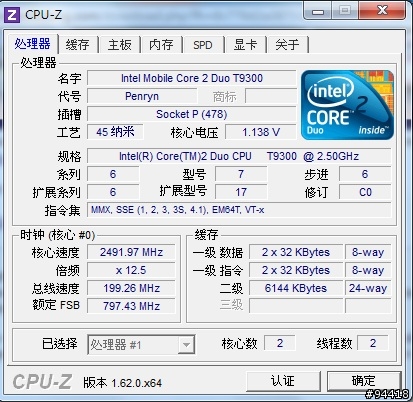Show the 关于 tab
The image size is (413, 402).
coord(287,45)
